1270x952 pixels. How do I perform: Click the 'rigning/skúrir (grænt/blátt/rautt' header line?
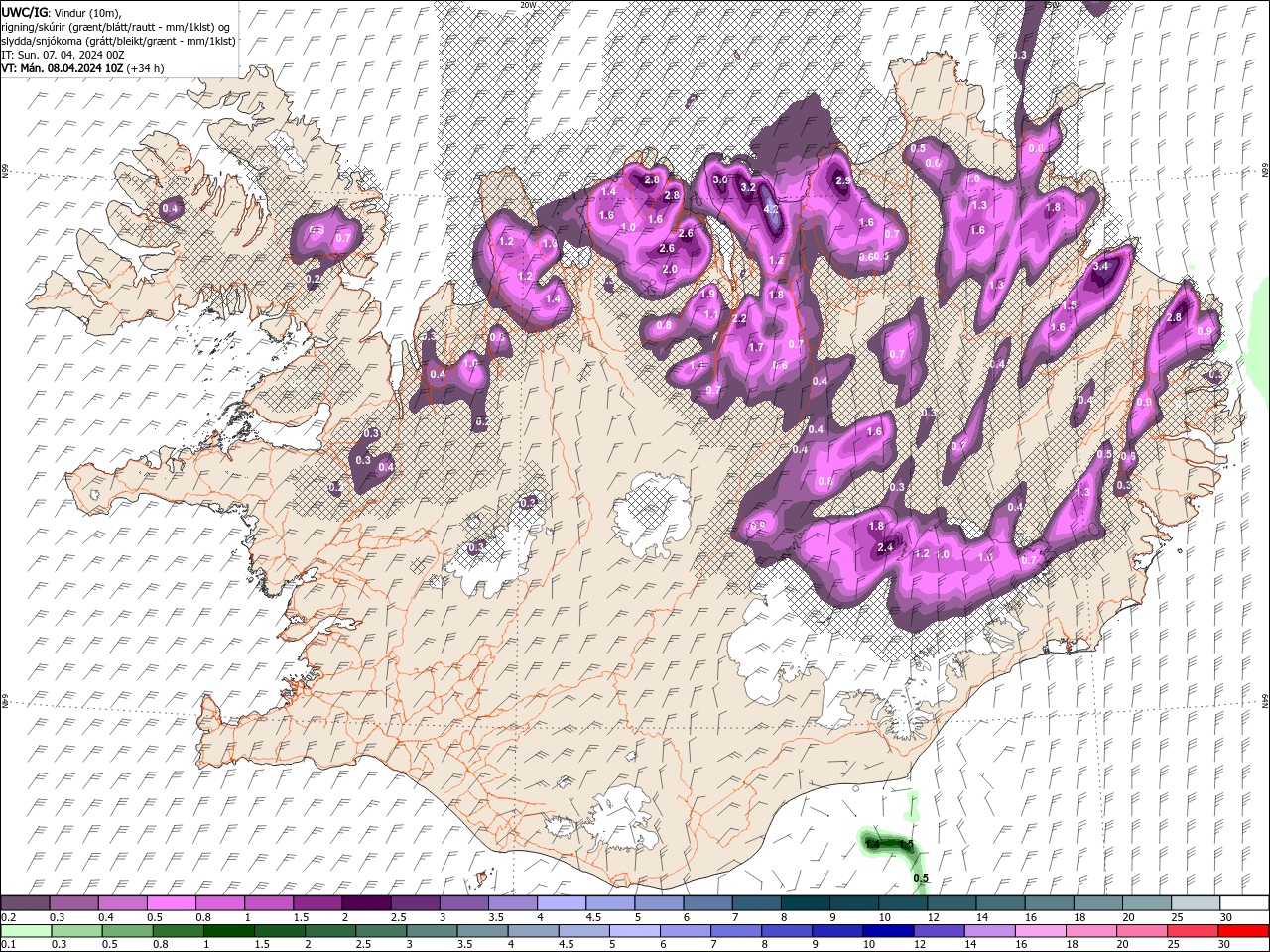pos(117,27)
